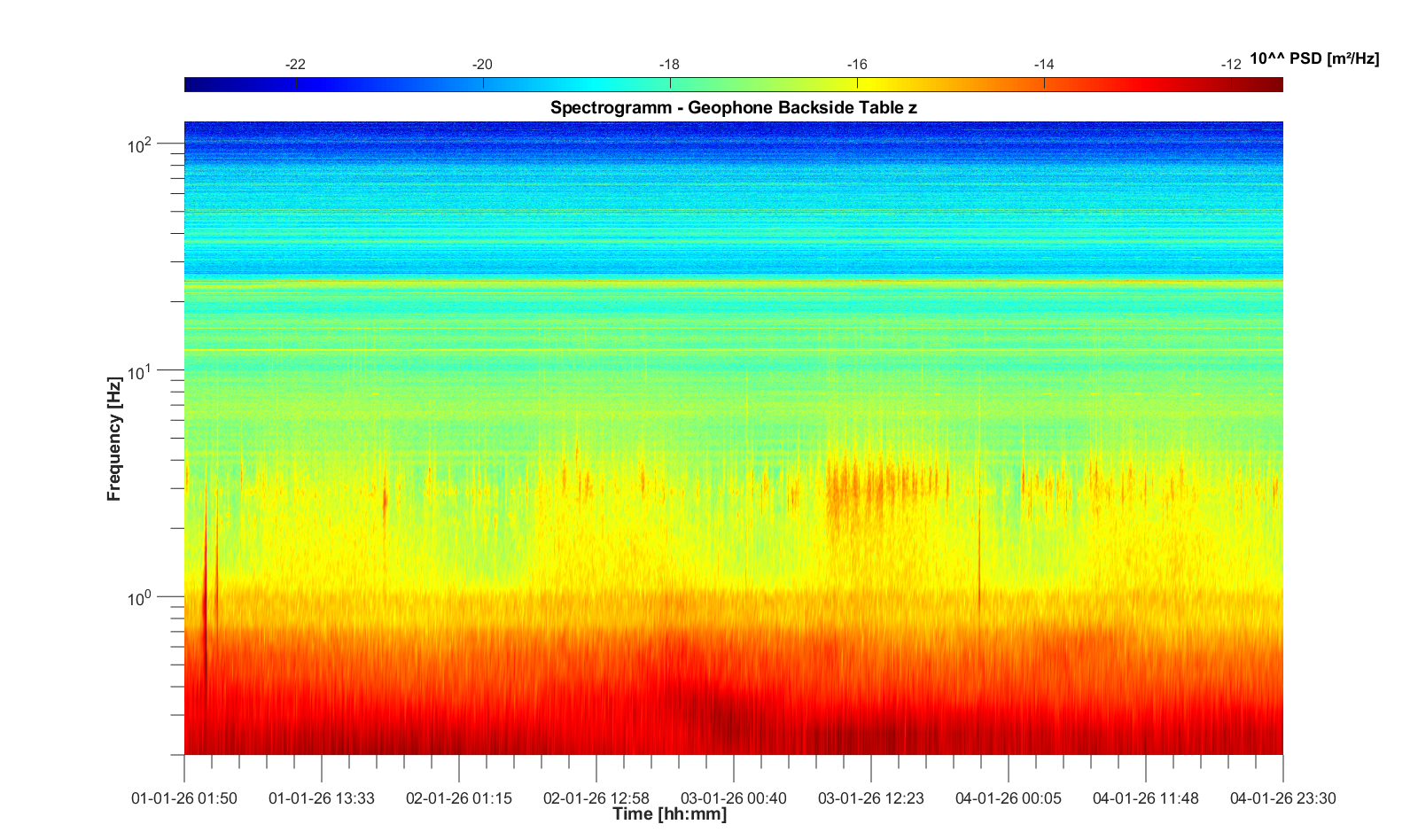Click the 01-01-26 13:33 time tick label

coord(322,798)
